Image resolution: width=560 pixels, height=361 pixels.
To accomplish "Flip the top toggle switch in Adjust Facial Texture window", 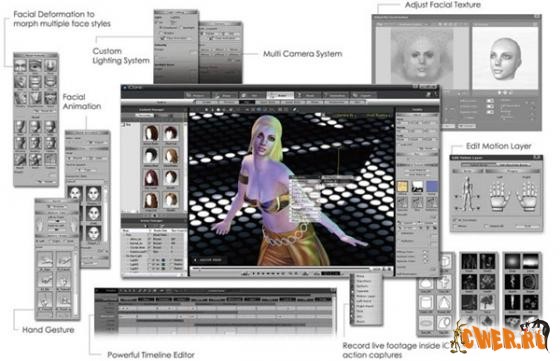I will (x=490, y=101).
